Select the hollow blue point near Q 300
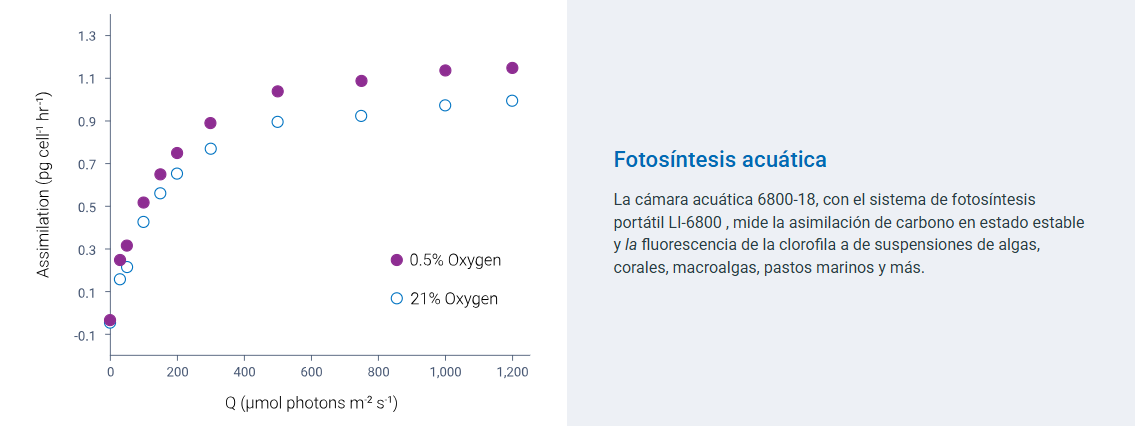The image size is (1135, 426). pos(210,149)
